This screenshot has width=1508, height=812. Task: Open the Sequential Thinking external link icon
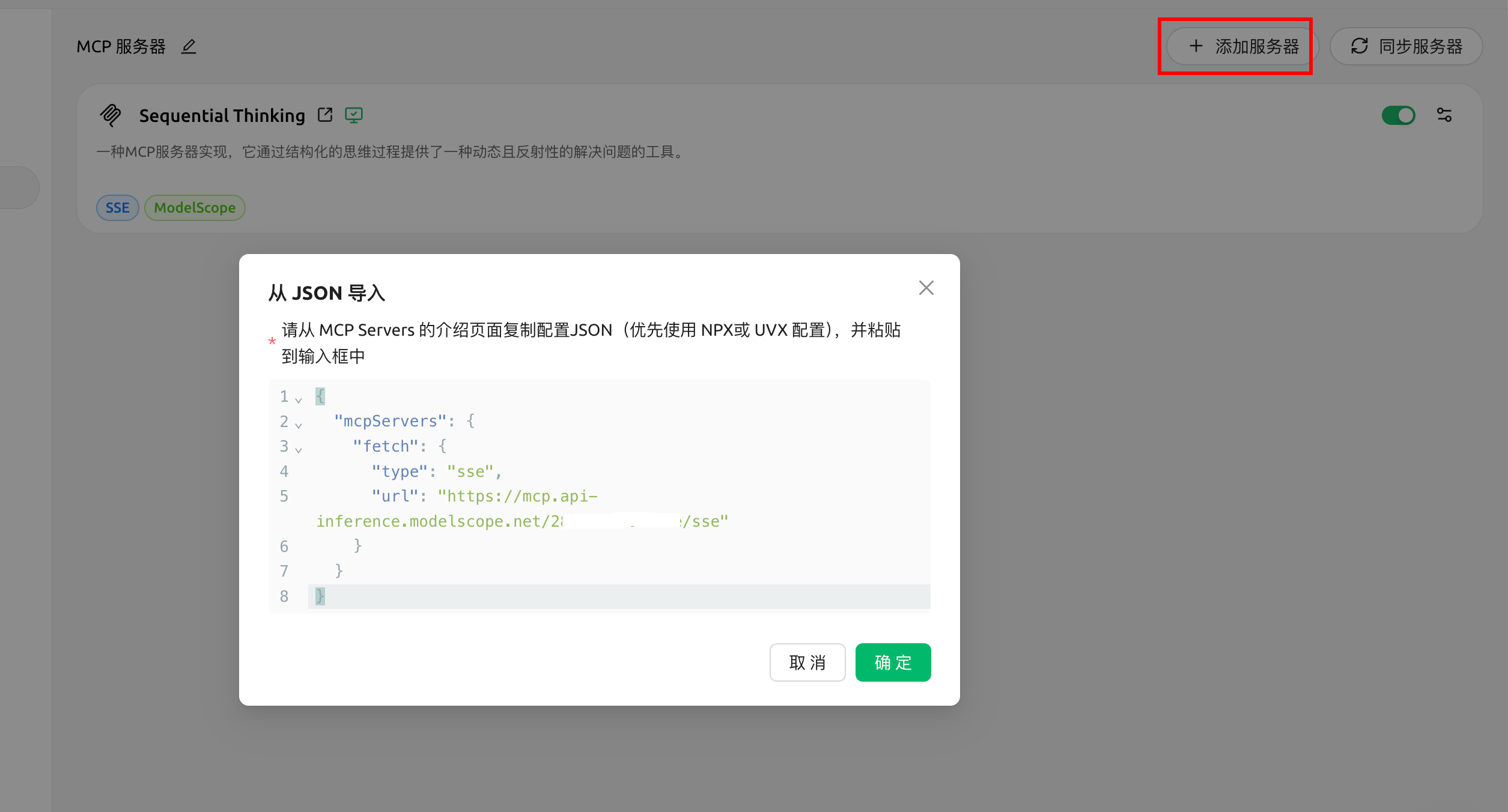tap(325, 115)
